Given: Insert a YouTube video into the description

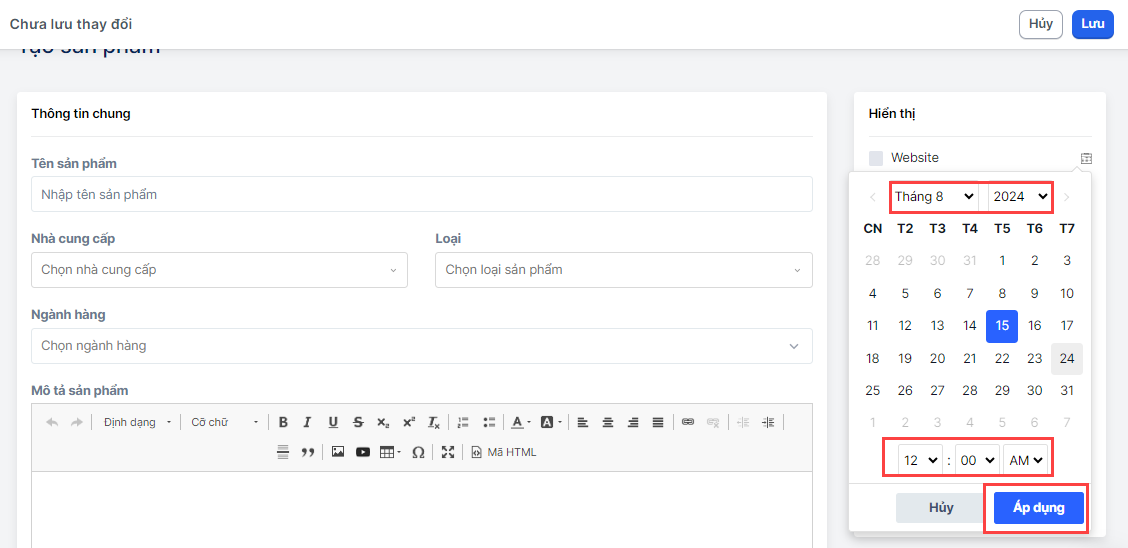Looking at the screenshot, I should click(362, 452).
